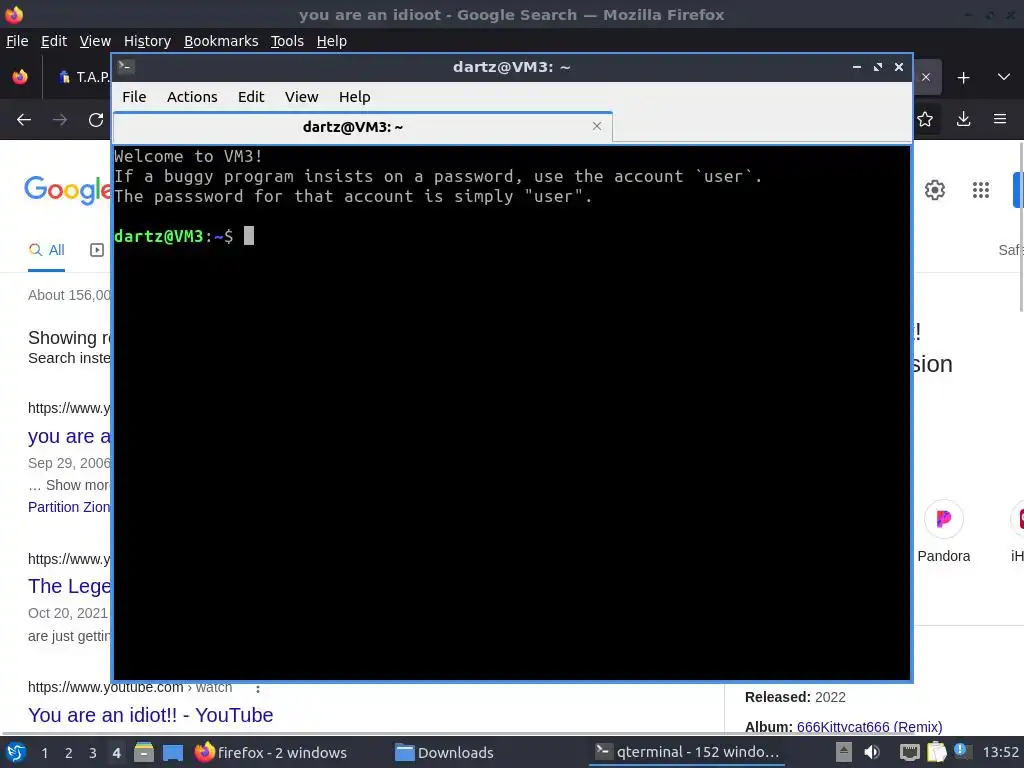Open the update notifier tray icon

pyautogui.click(x=960, y=751)
